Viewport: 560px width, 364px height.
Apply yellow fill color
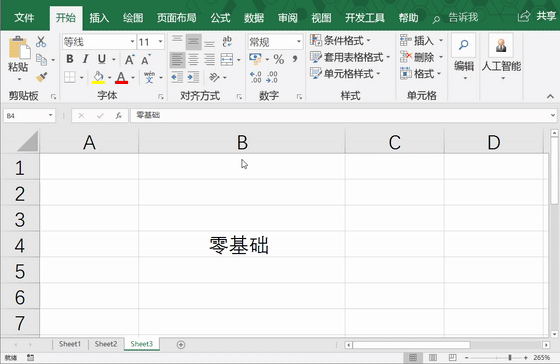pos(98,77)
